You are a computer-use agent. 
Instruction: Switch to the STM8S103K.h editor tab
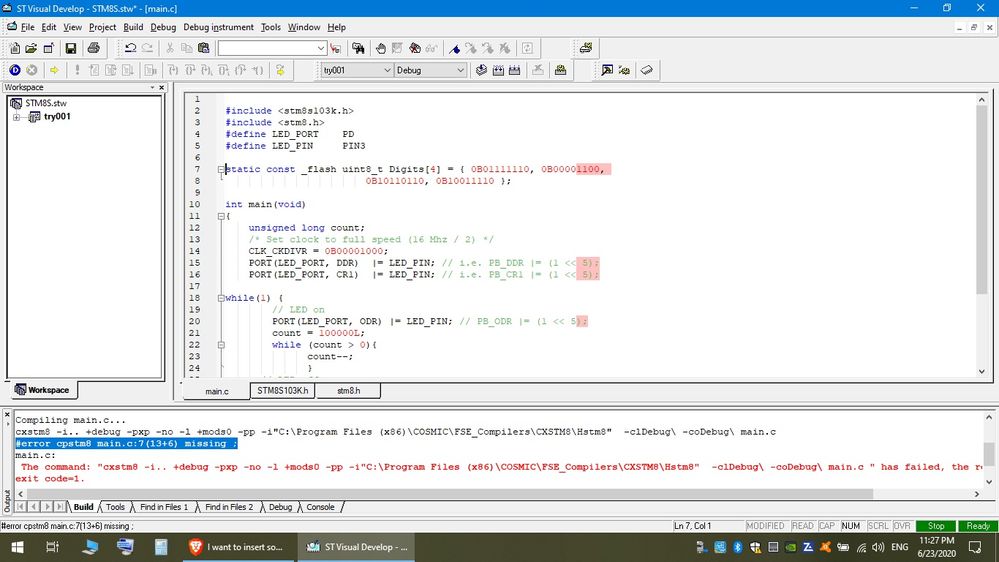click(282, 391)
